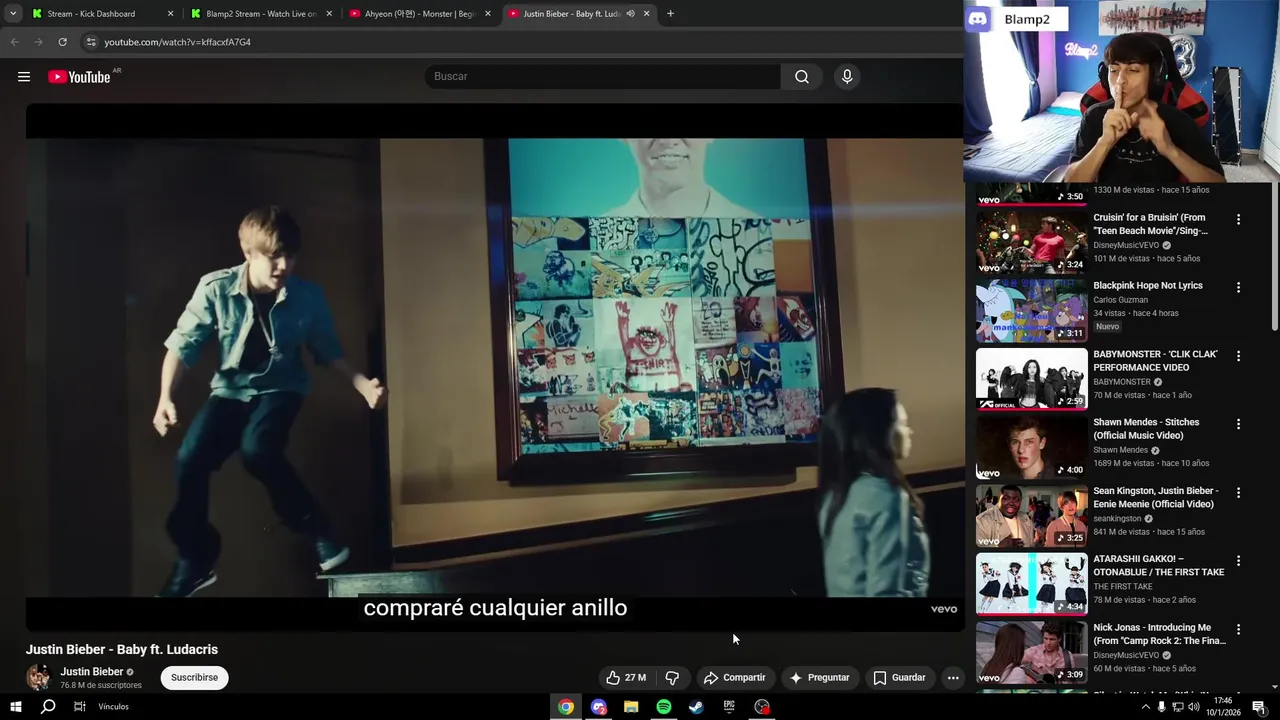The image size is (1280, 720).
Task: Open more actions ellipsis below video
Action: 953,677
